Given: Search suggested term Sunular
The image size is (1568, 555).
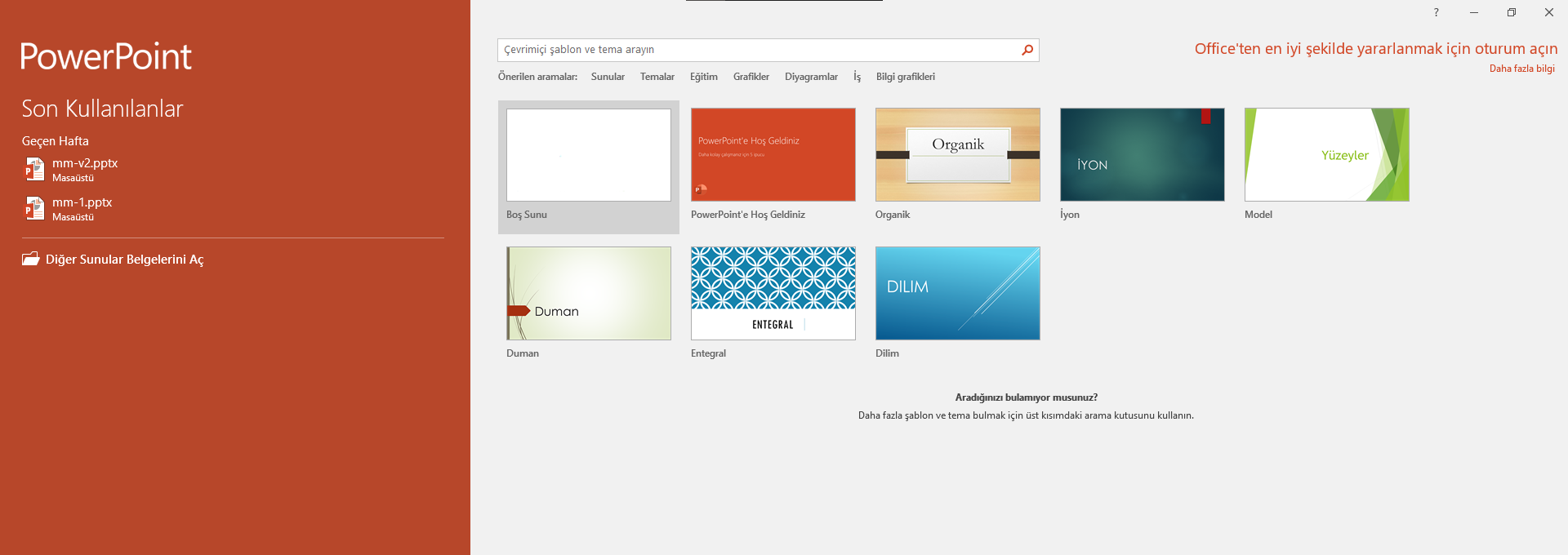Looking at the screenshot, I should (608, 77).
